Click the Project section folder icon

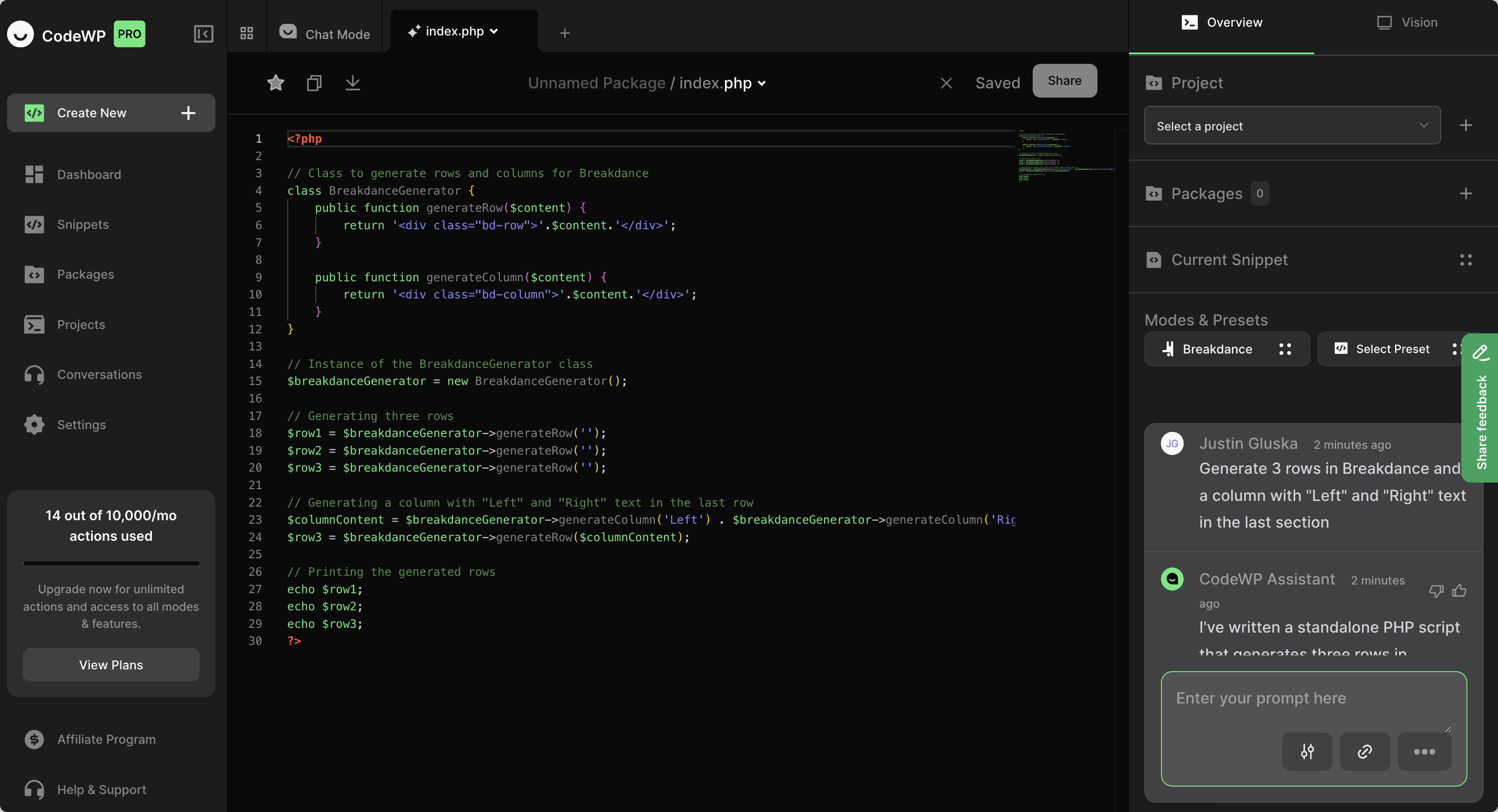pyautogui.click(x=1154, y=83)
